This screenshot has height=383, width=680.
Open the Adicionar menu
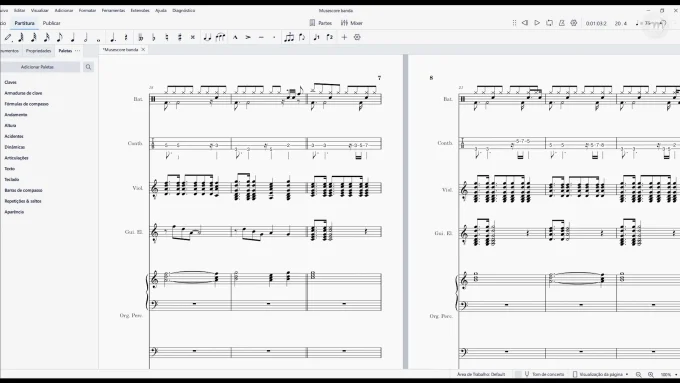[64, 10]
